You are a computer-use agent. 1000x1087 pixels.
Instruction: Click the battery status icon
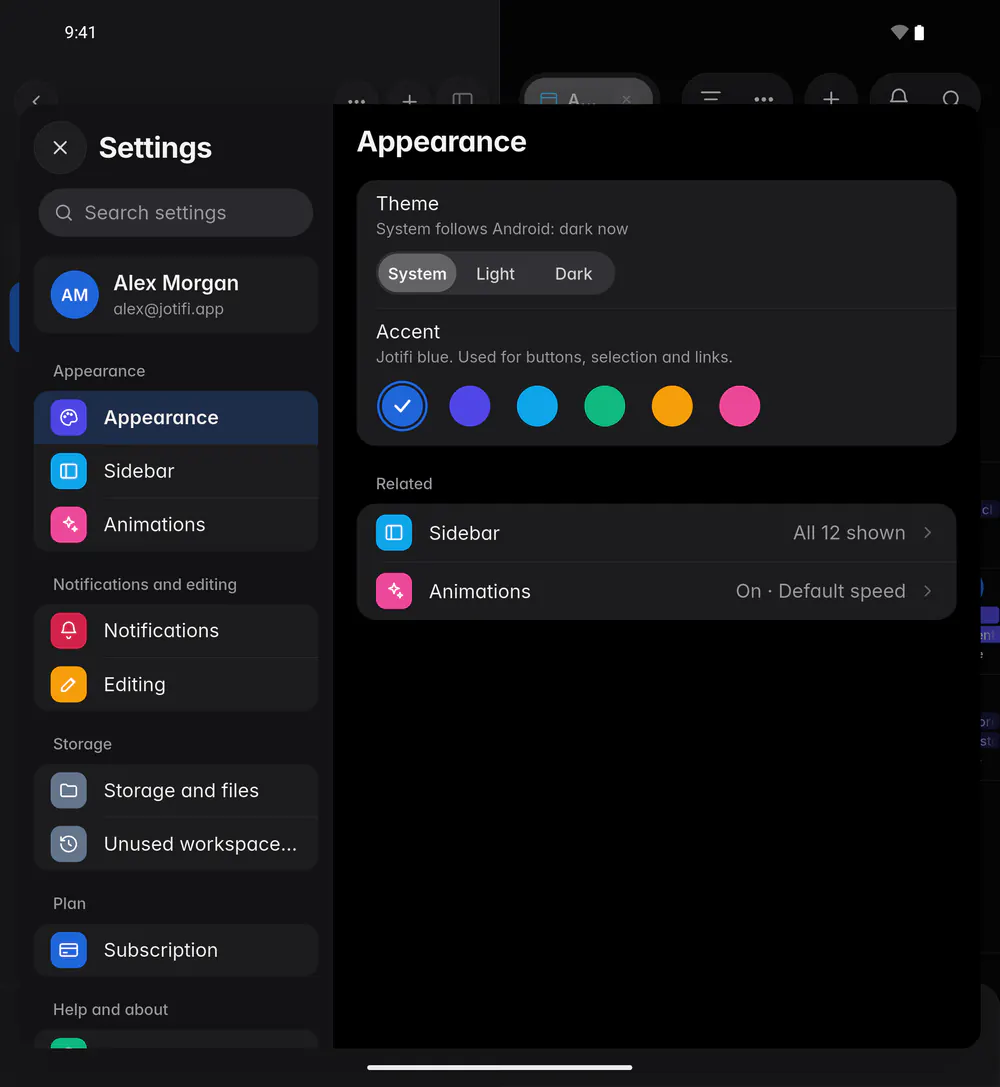pos(919,33)
